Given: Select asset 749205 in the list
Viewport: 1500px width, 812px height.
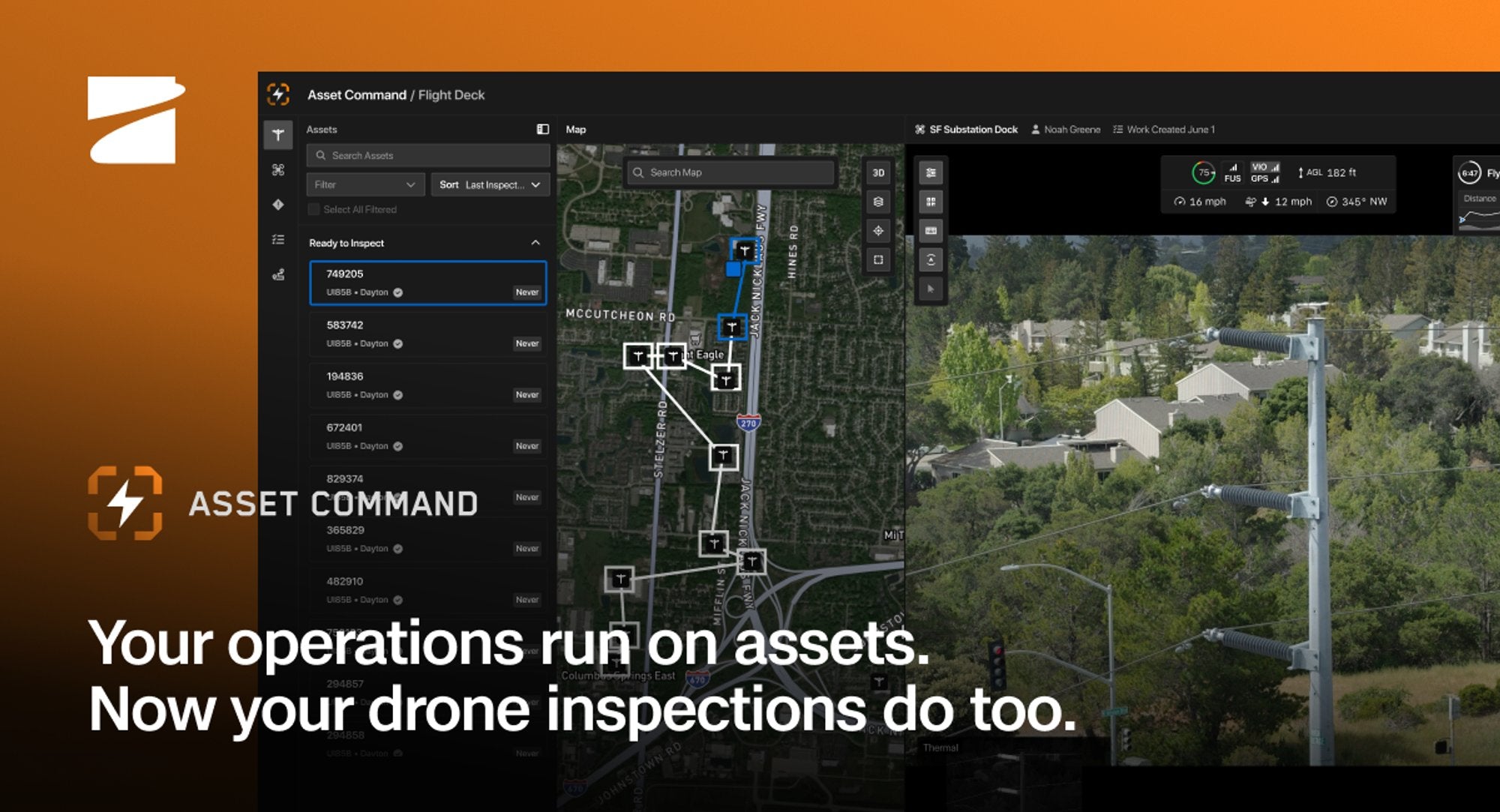Looking at the screenshot, I should coord(428,283).
